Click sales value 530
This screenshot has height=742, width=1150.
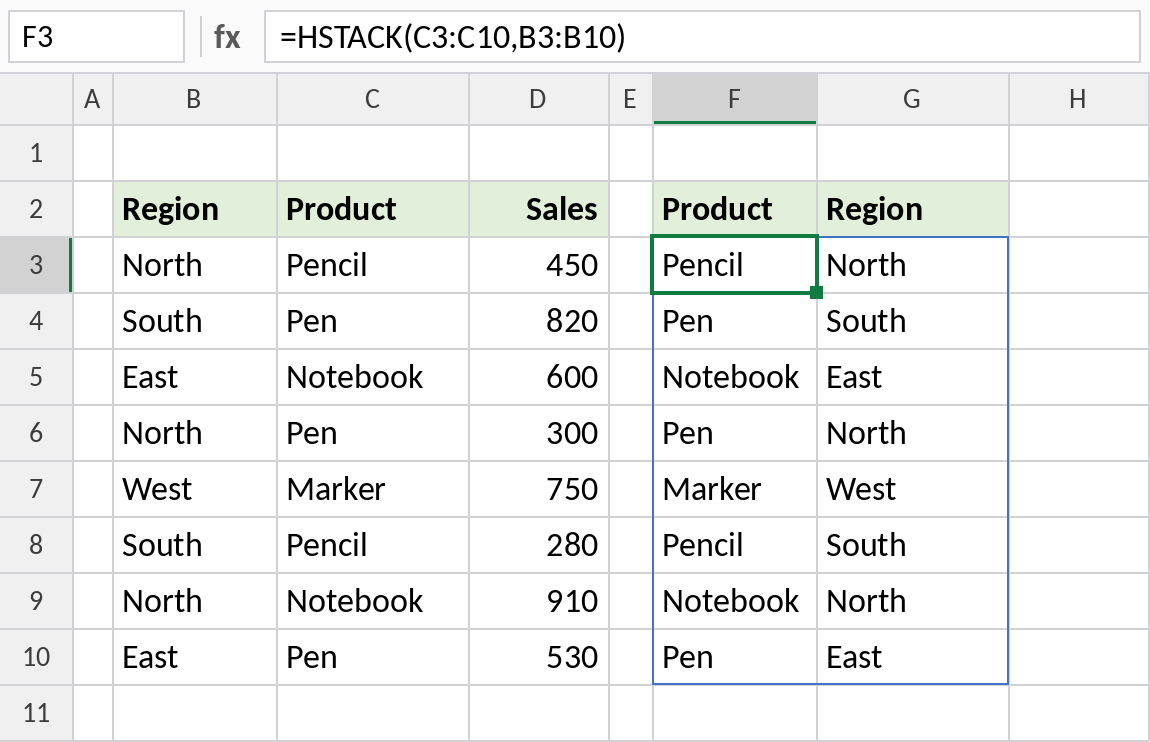click(x=538, y=657)
